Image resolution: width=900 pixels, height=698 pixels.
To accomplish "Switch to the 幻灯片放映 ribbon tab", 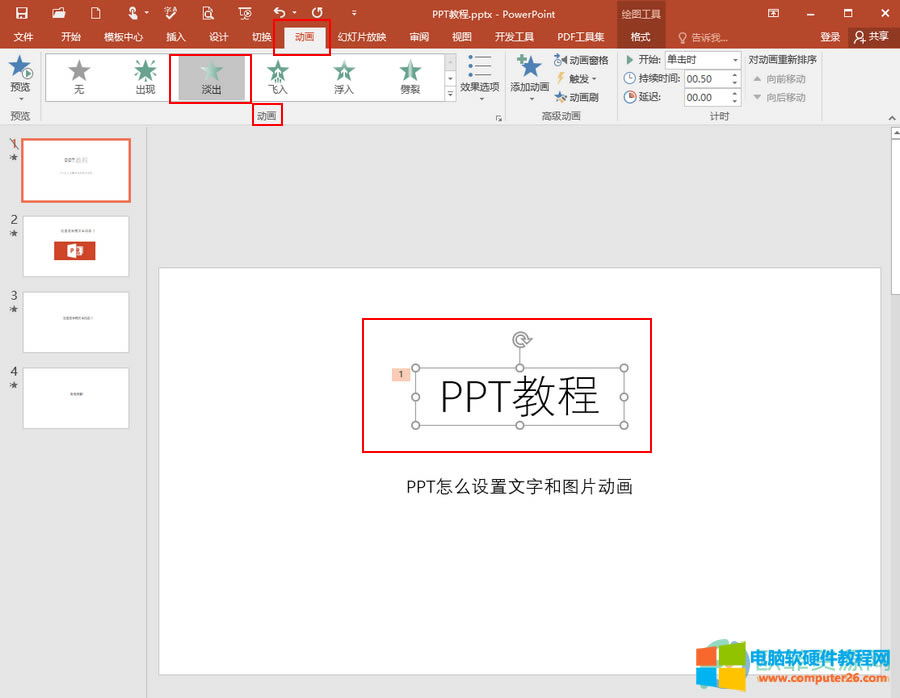I will tap(362, 37).
